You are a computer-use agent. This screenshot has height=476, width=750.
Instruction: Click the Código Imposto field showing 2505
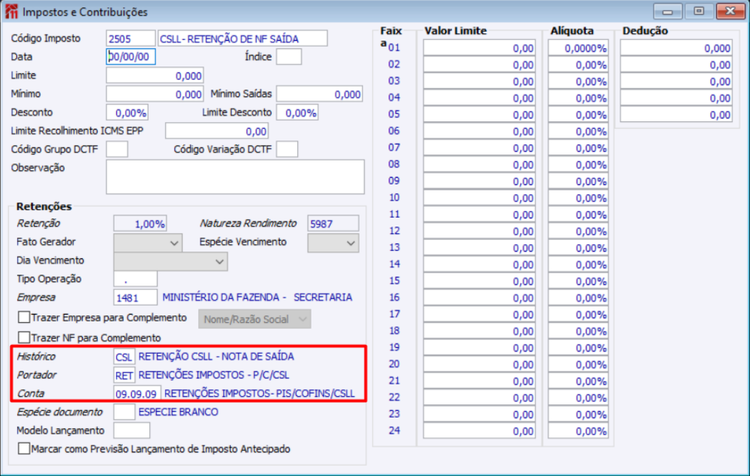tap(131, 38)
